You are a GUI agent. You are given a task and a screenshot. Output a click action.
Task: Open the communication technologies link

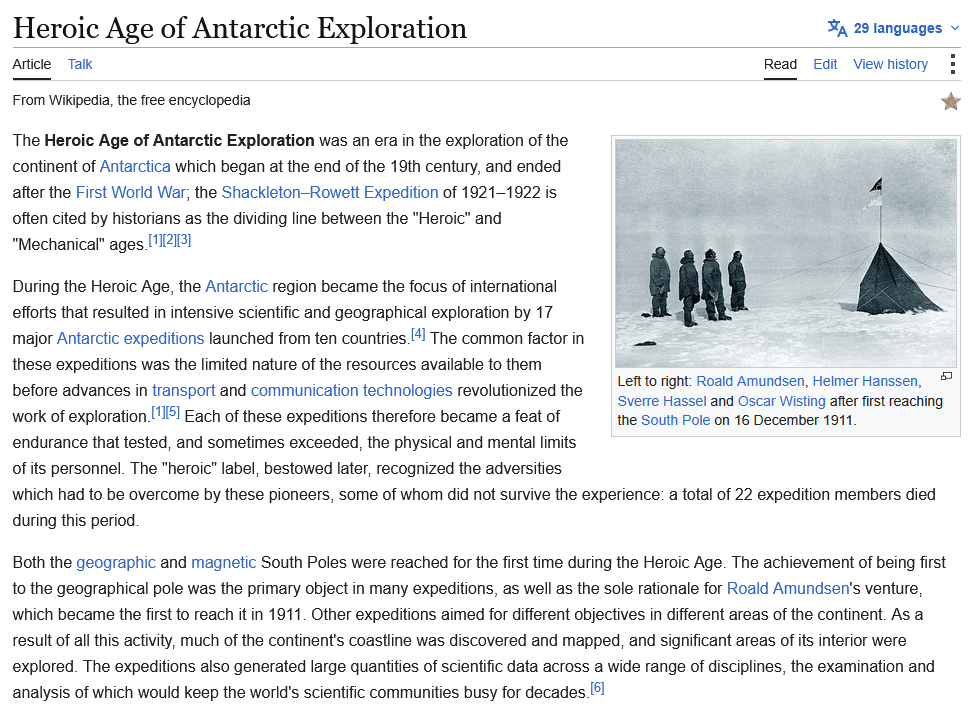pos(352,391)
